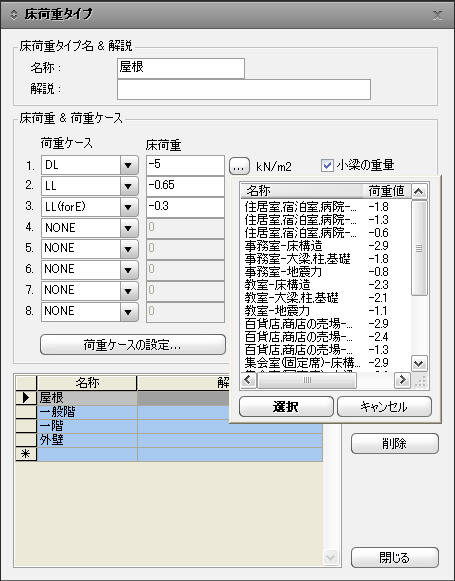Click the 削除 button

395,444
